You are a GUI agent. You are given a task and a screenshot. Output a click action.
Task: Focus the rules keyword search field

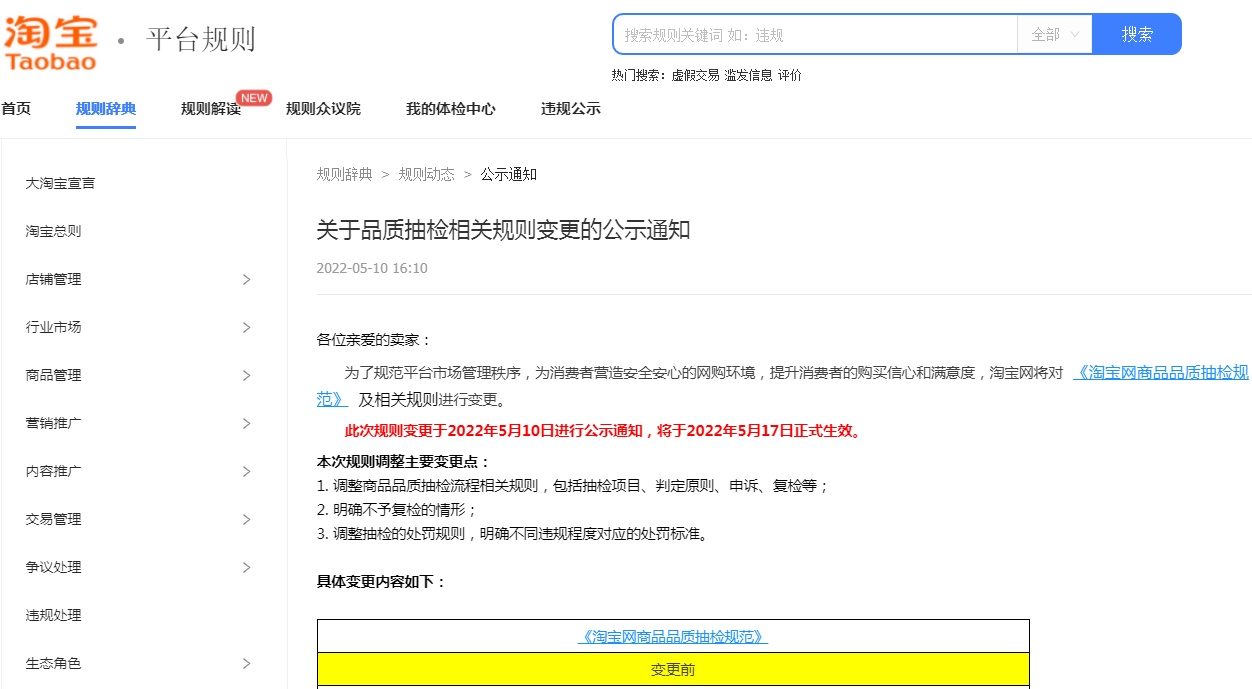(815, 34)
